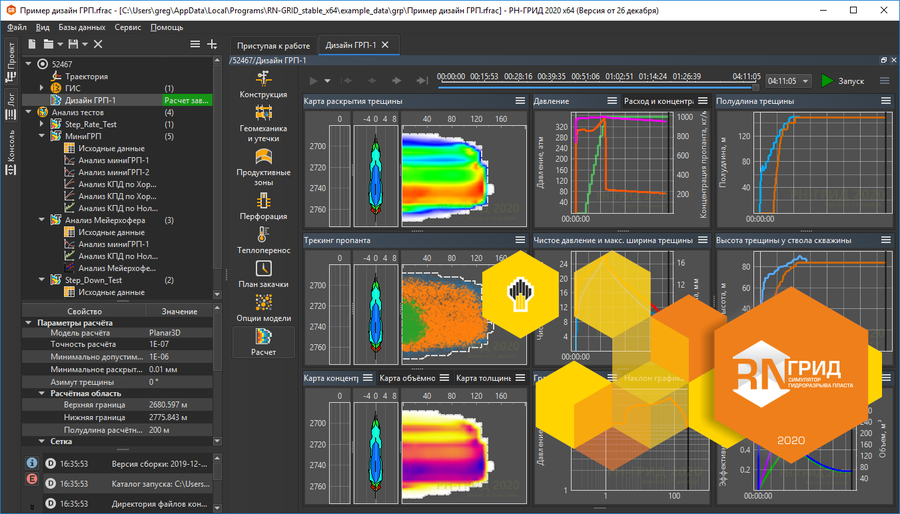Click the Planar3D model value field
The image size is (900, 514).
click(179, 333)
